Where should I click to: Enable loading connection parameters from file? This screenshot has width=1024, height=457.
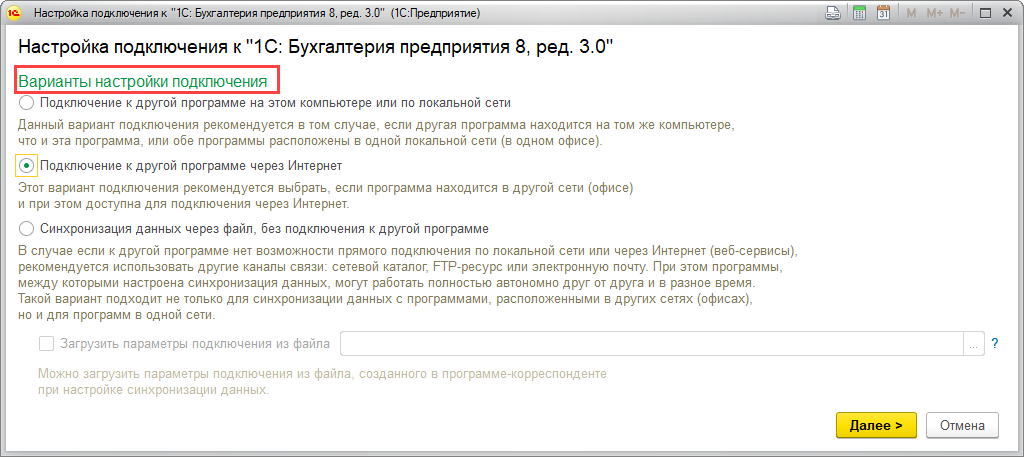tap(46, 344)
